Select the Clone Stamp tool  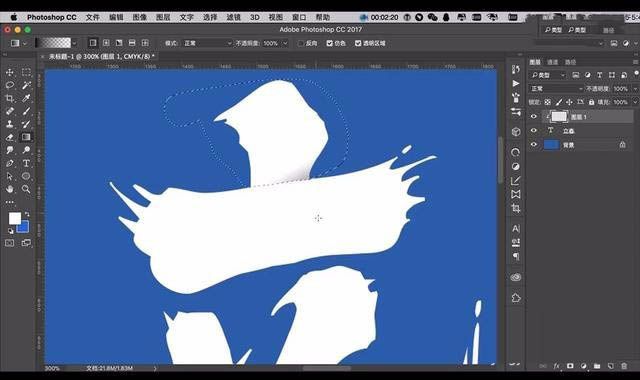tap(9, 124)
